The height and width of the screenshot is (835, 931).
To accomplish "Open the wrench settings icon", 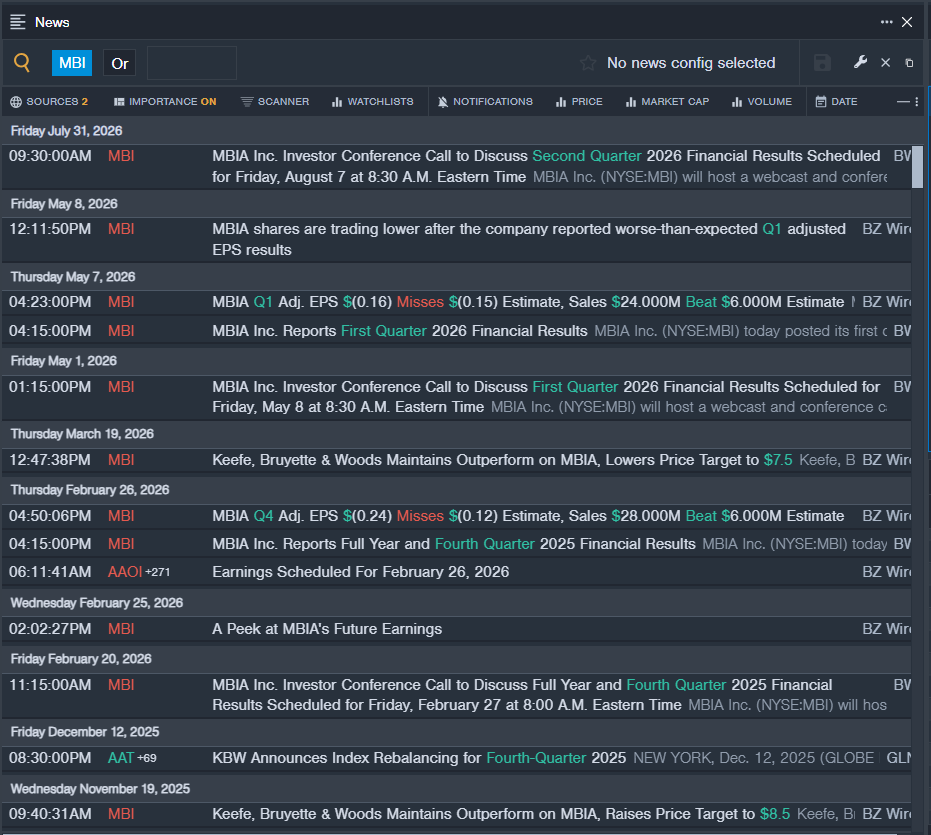I will tap(860, 62).
